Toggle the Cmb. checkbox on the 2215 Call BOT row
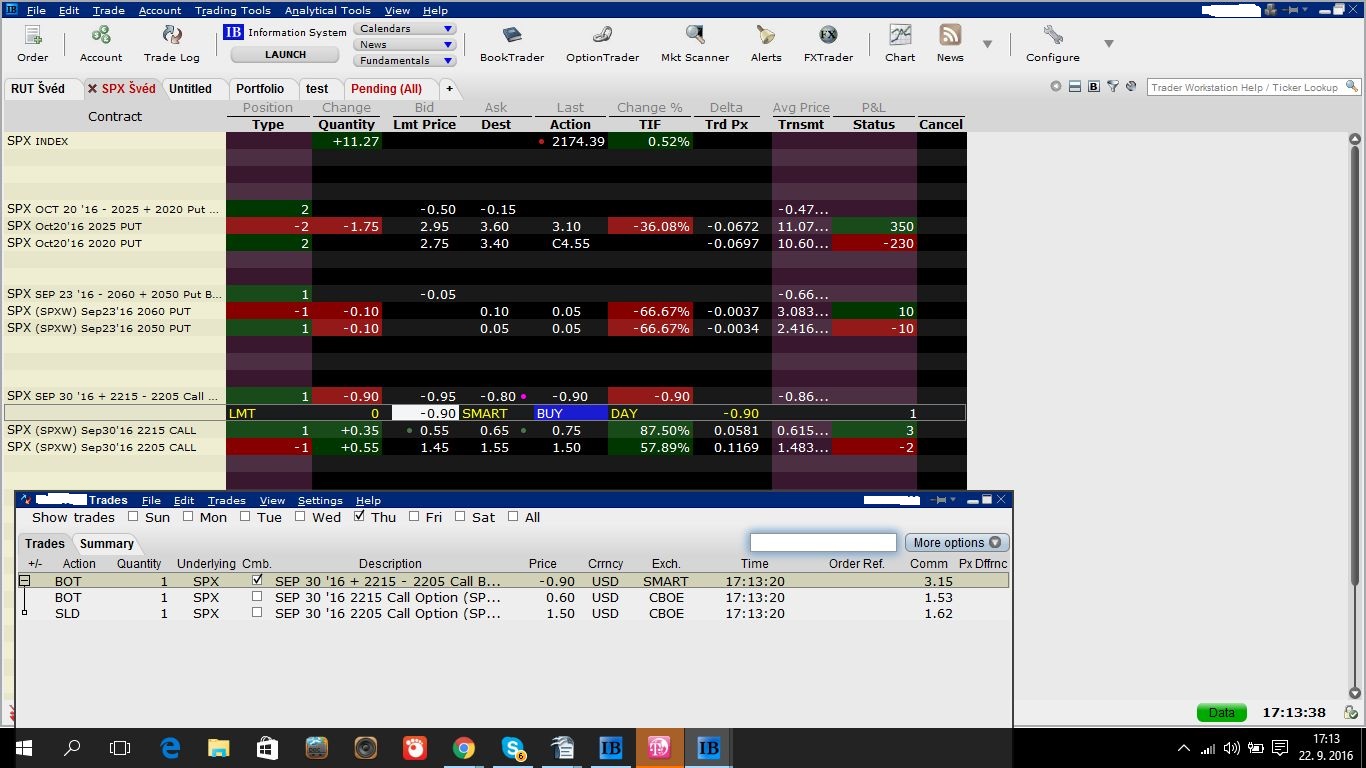Screen dimensions: 1366x768 [257, 596]
